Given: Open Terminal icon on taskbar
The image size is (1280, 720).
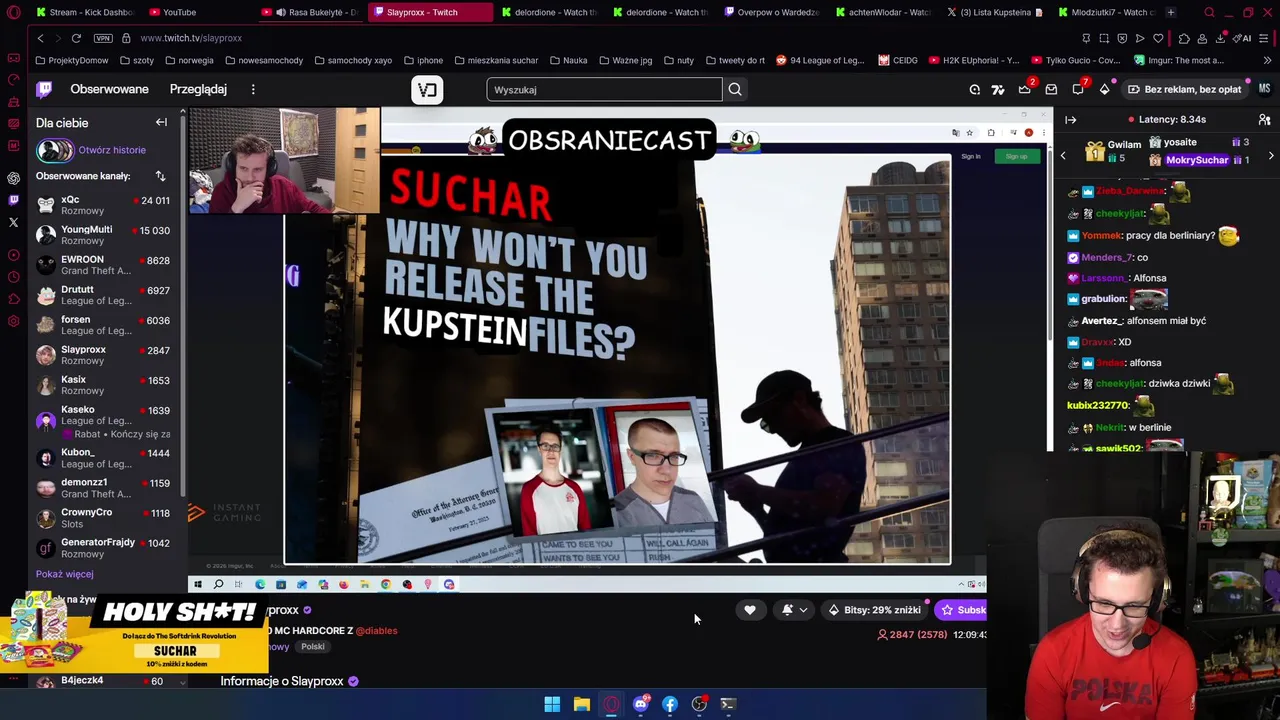Looking at the screenshot, I should coord(728,704).
